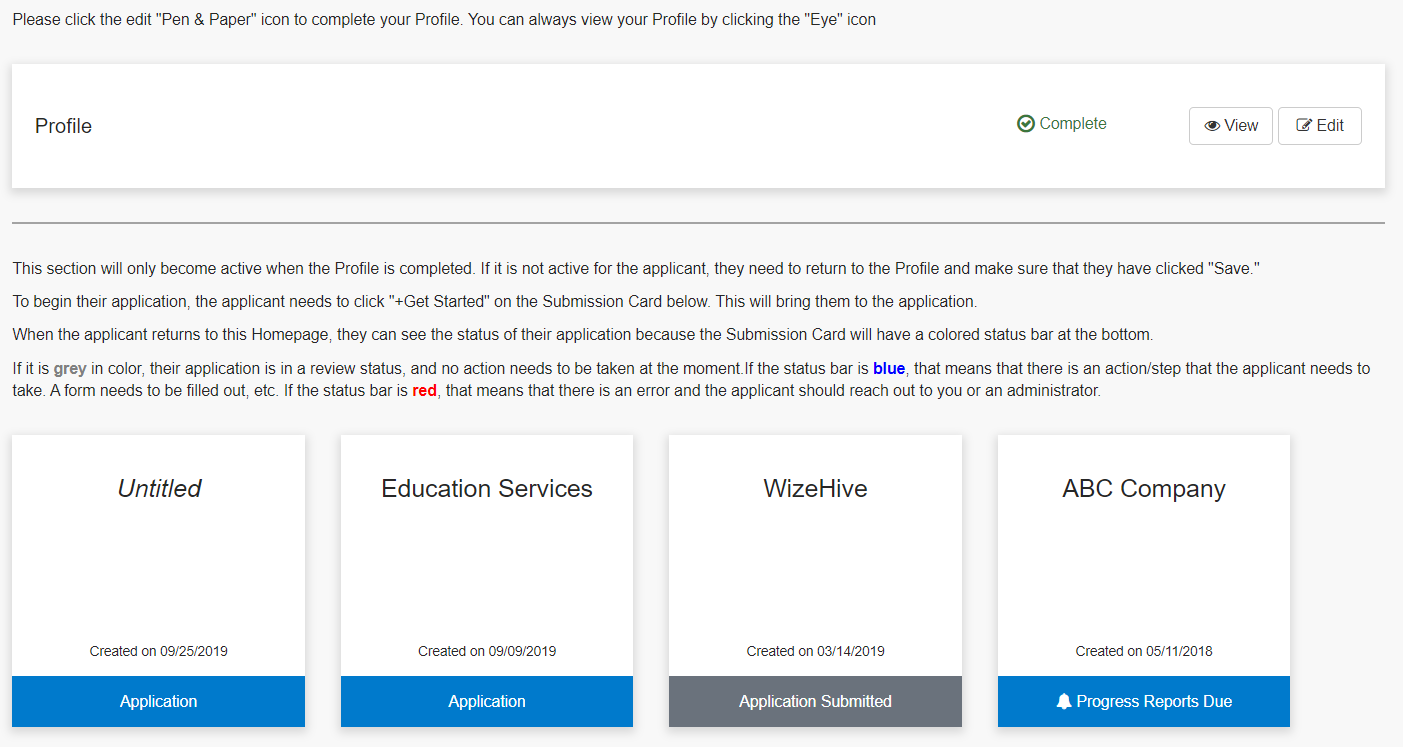
Task: Open the ABC Company card title
Action: [1143, 488]
